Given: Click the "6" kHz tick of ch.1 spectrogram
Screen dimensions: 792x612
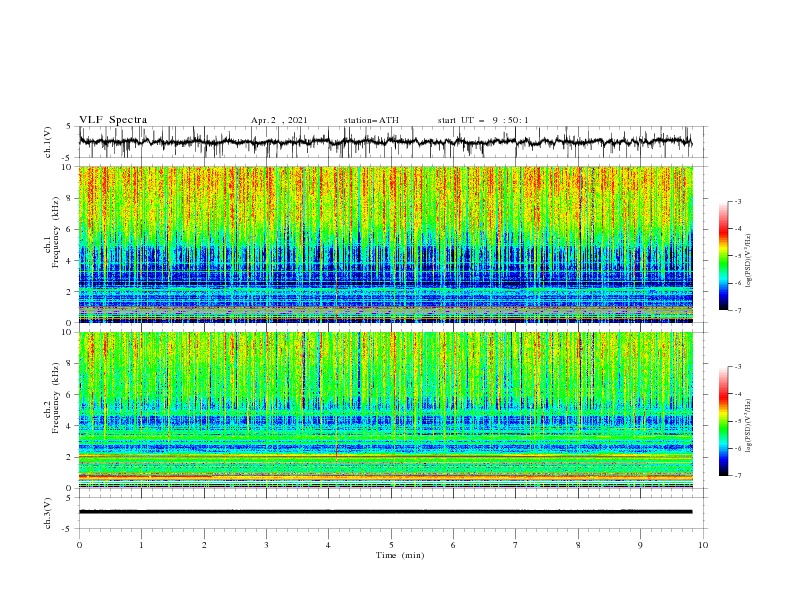Looking at the screenshot, I should click(70, 229).
